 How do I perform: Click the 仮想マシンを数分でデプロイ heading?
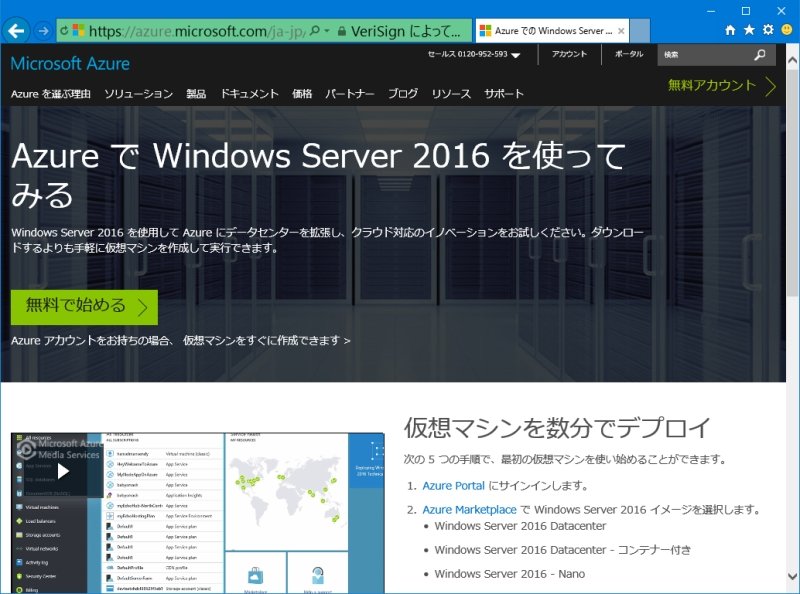tap(557, 428)
